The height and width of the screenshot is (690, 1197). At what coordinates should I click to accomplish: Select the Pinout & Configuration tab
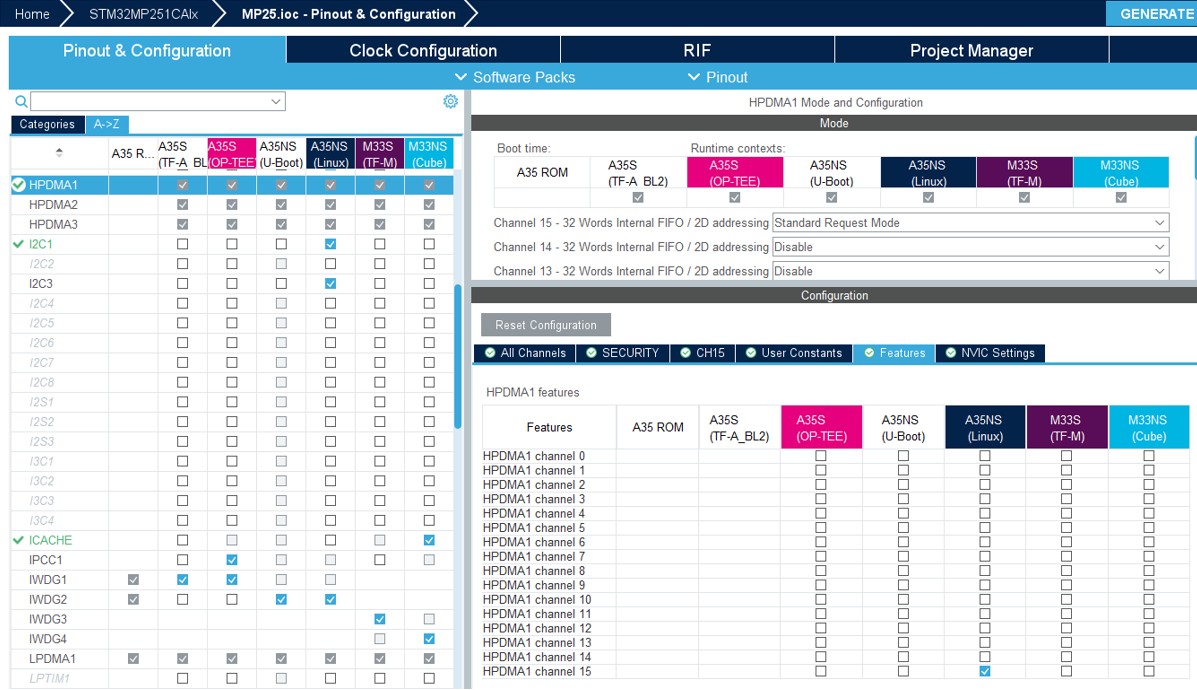[147, 50]
